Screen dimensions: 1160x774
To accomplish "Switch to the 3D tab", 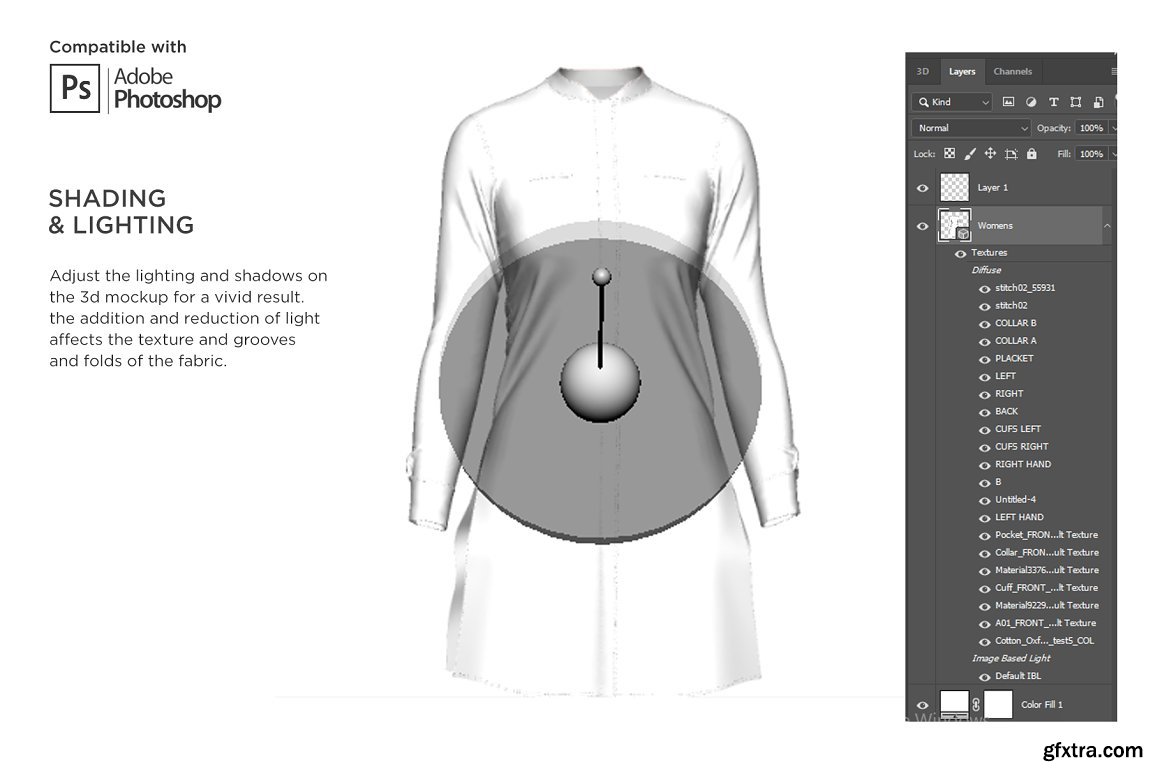I will (x=922, y=72).
